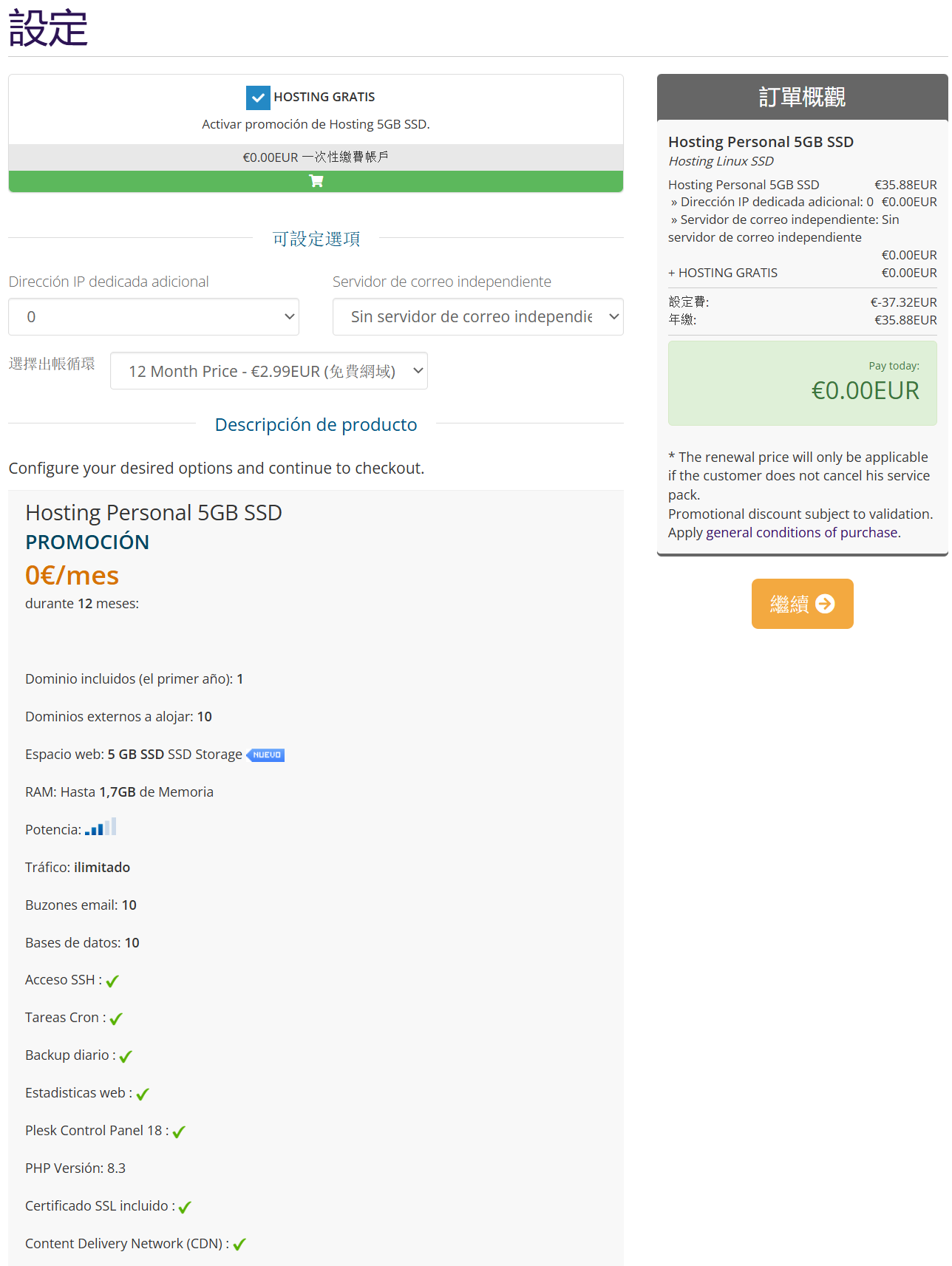Click the shopping cart icon on green bar
Viewport: 952px width, 1266px height.
[316, 181]
